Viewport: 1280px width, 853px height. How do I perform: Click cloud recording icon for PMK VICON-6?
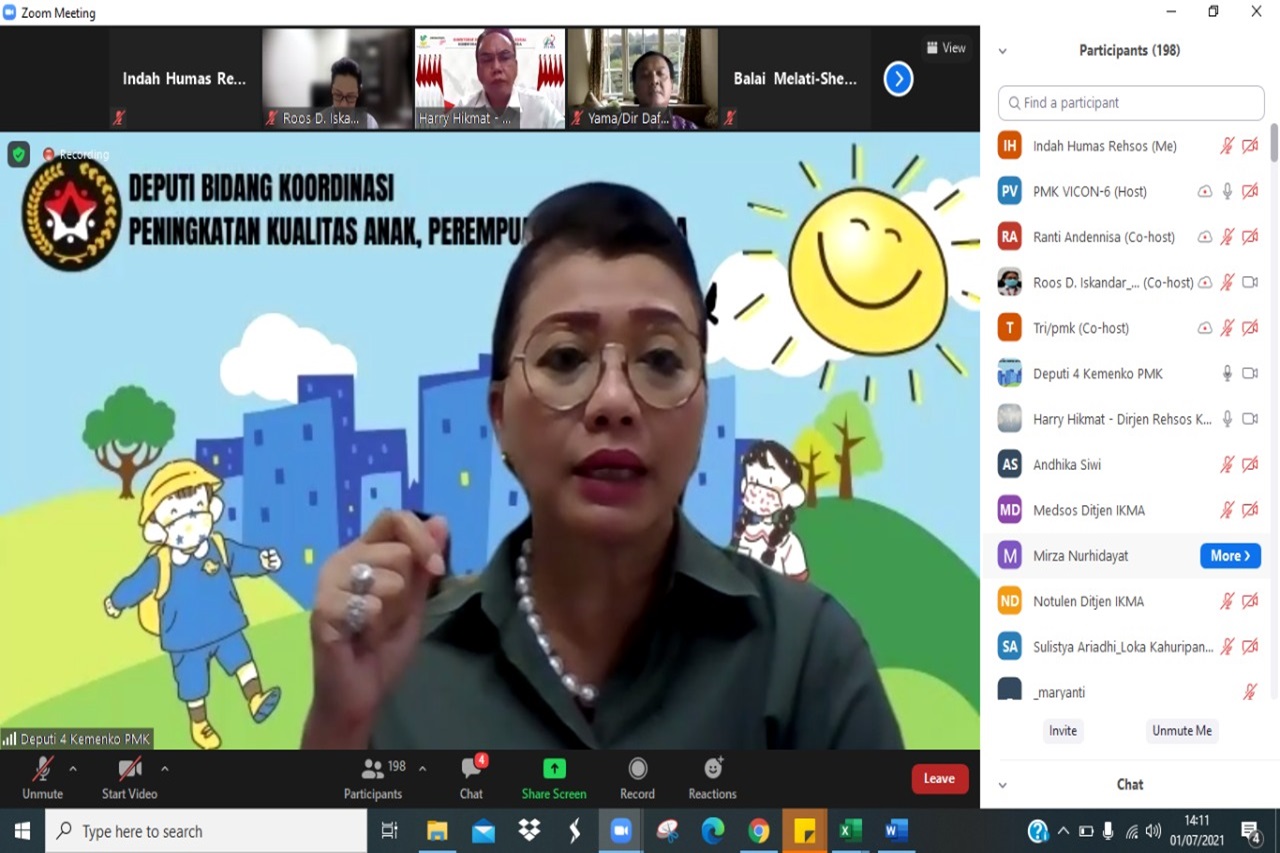tap(1205, 192)
